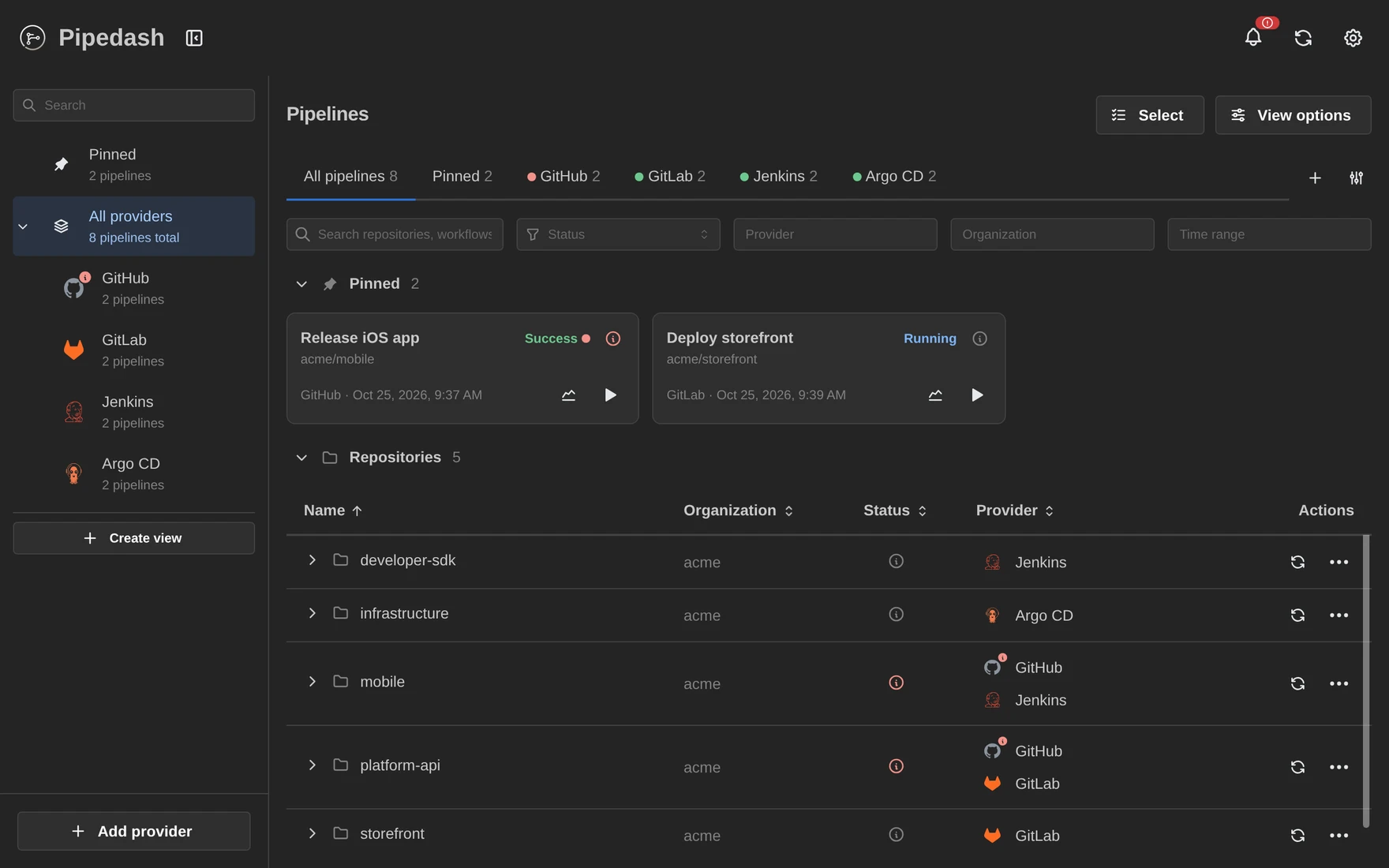Screen dimensions: 1389x868
Task: Click status info icon for developer-sdk row
Action: [x=896, y=561]
